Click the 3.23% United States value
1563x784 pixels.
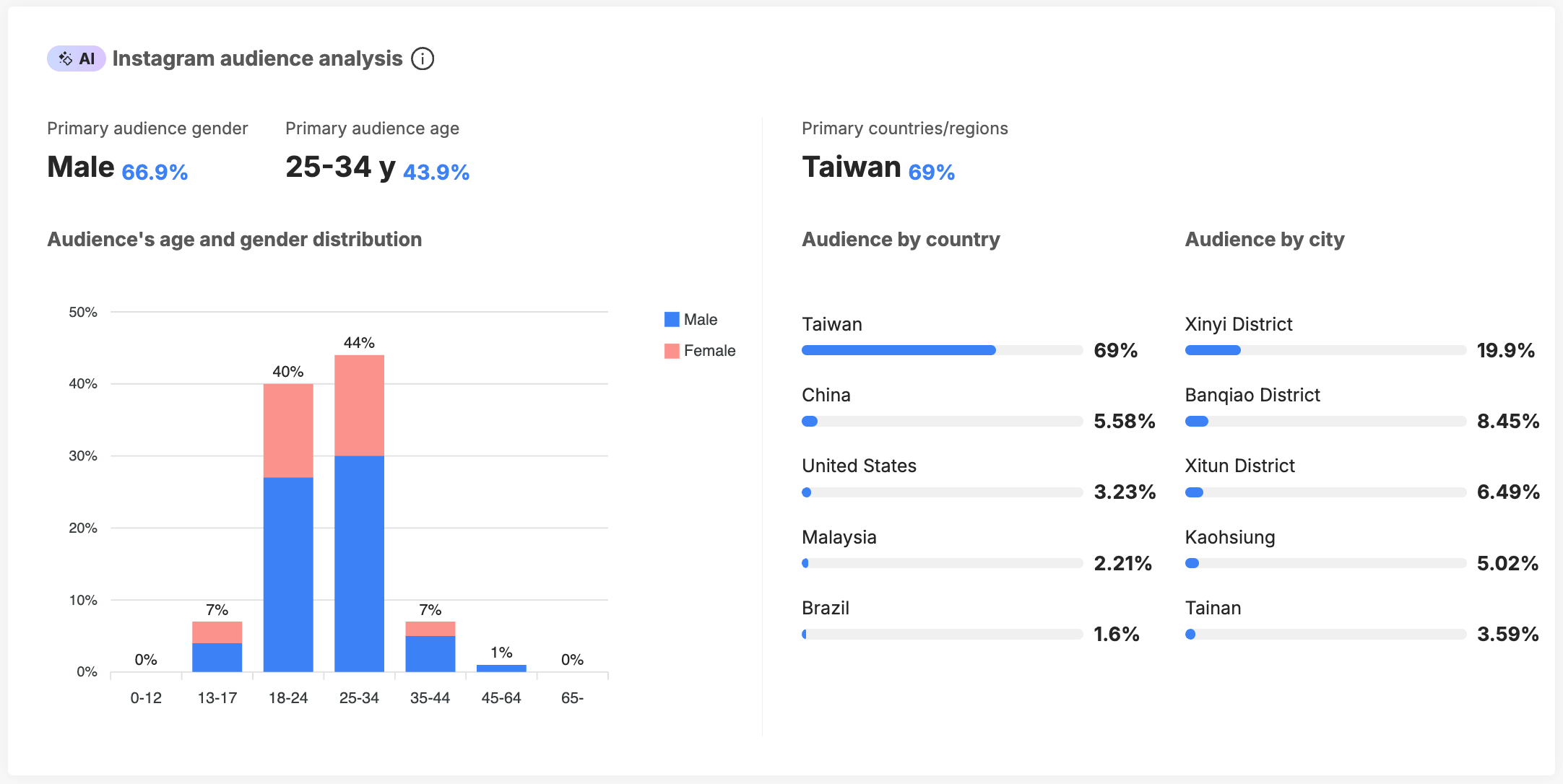pos(1125,492)
